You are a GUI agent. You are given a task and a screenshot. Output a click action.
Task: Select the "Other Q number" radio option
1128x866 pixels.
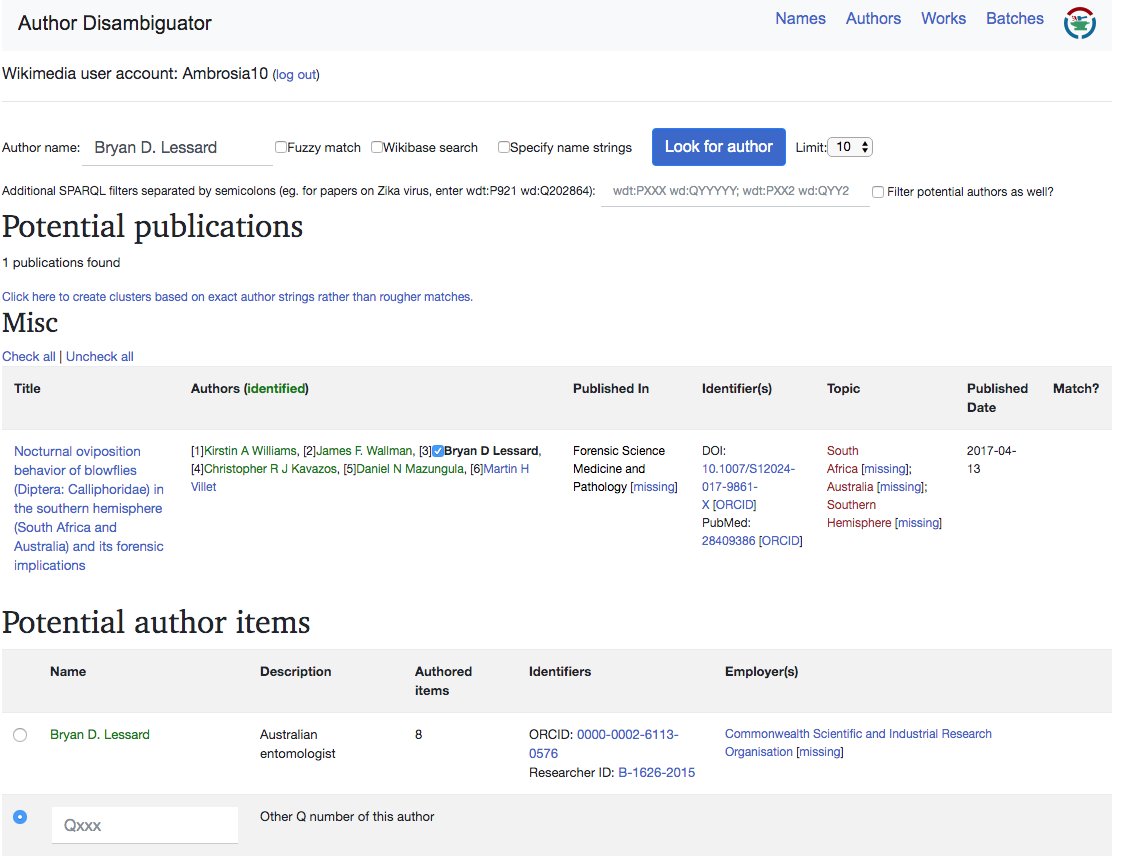coord(20,817)
